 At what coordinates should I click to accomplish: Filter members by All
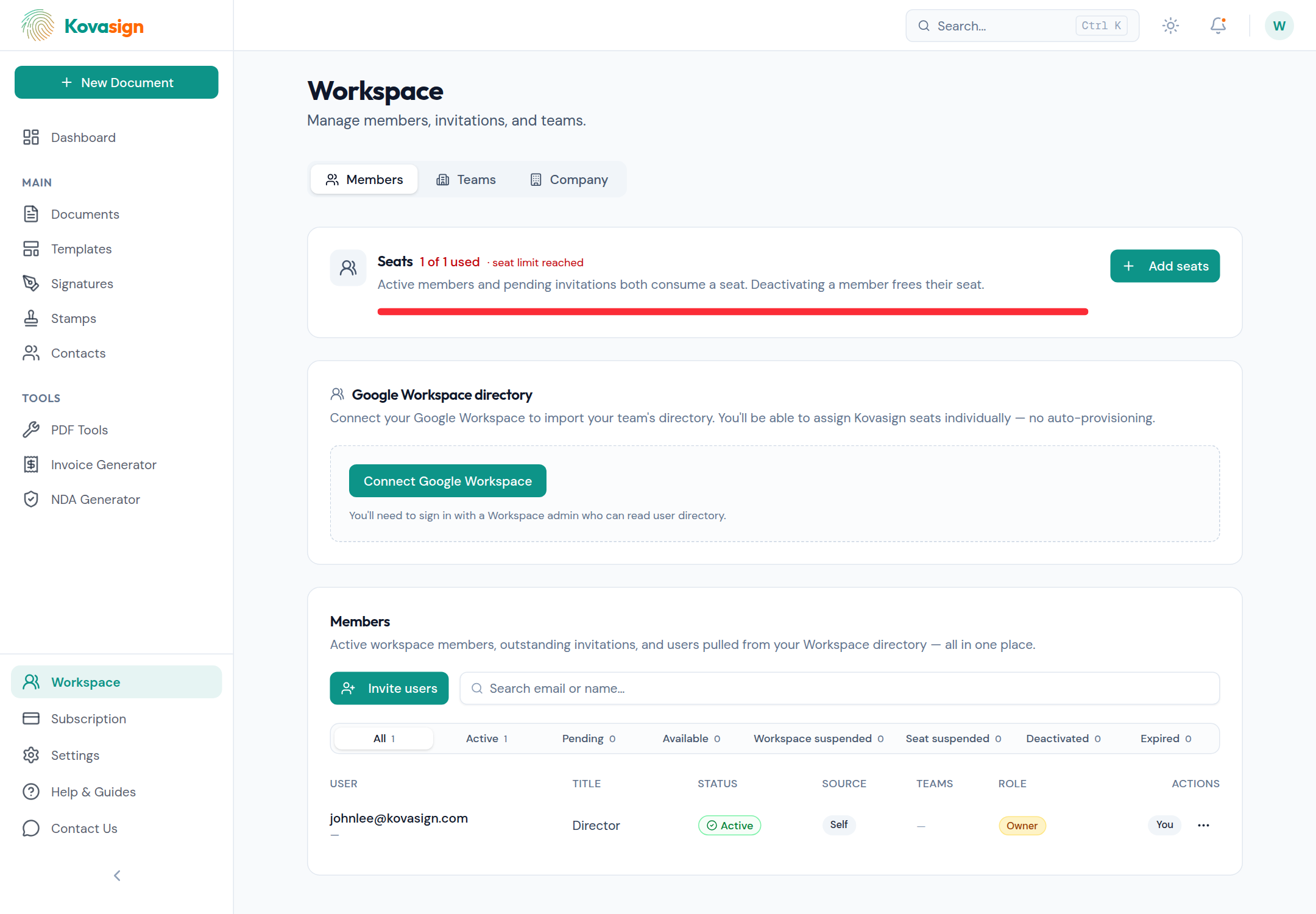coord(384,739)
